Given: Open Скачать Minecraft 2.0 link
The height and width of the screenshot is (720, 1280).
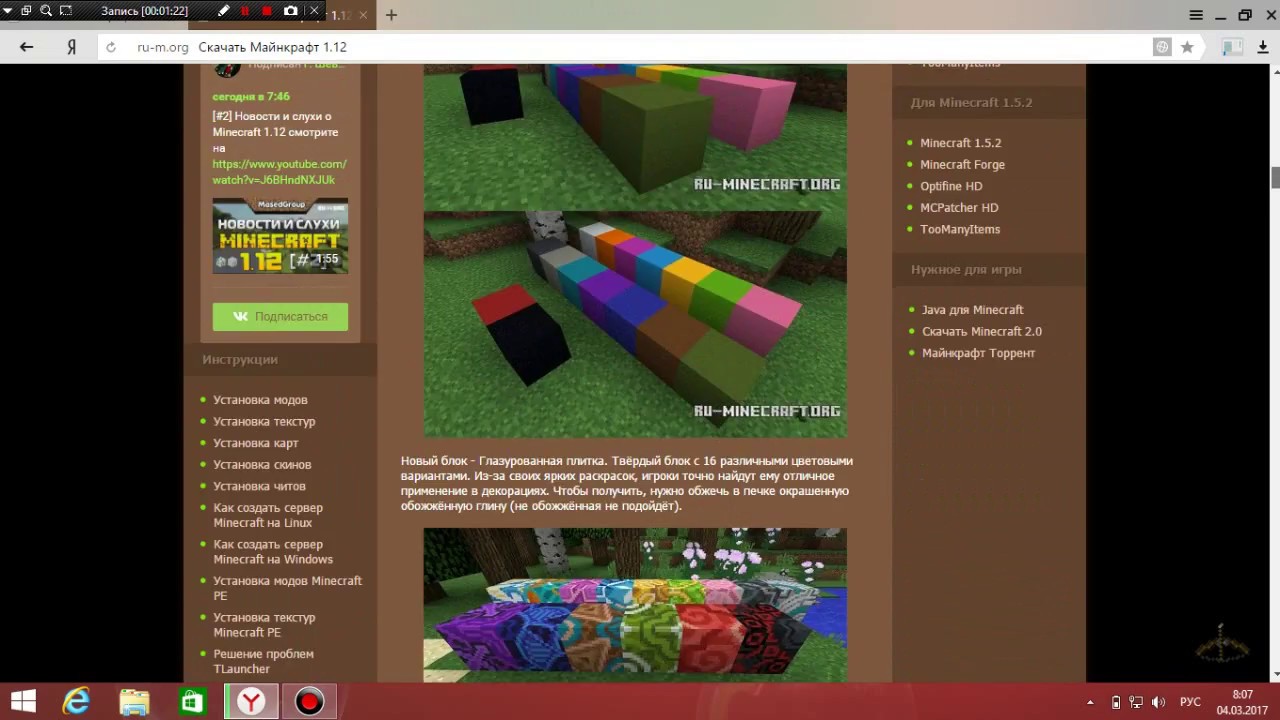Looking at the screenshot, I should (x=982, y=332).
